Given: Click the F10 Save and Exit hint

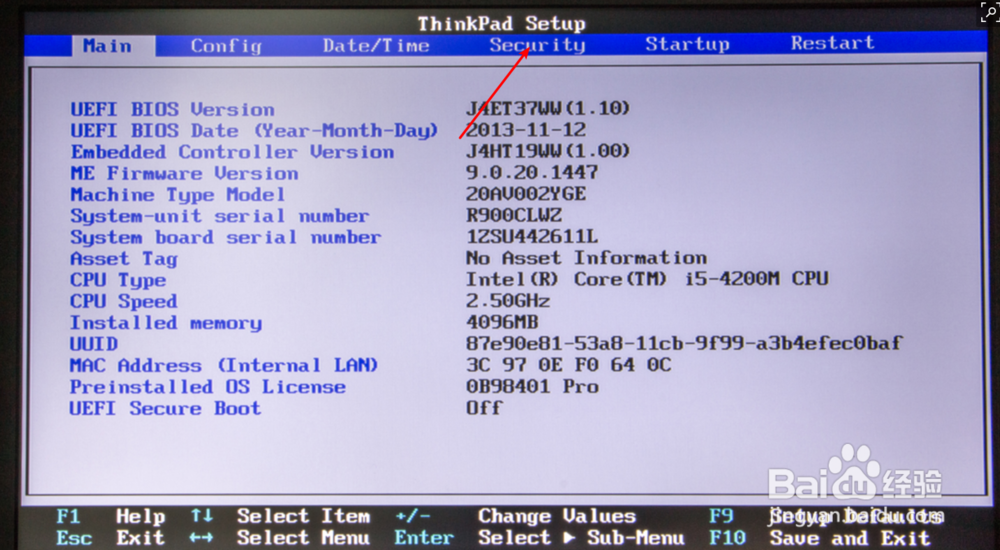Looking at the screenshot, I should (820, 537).
